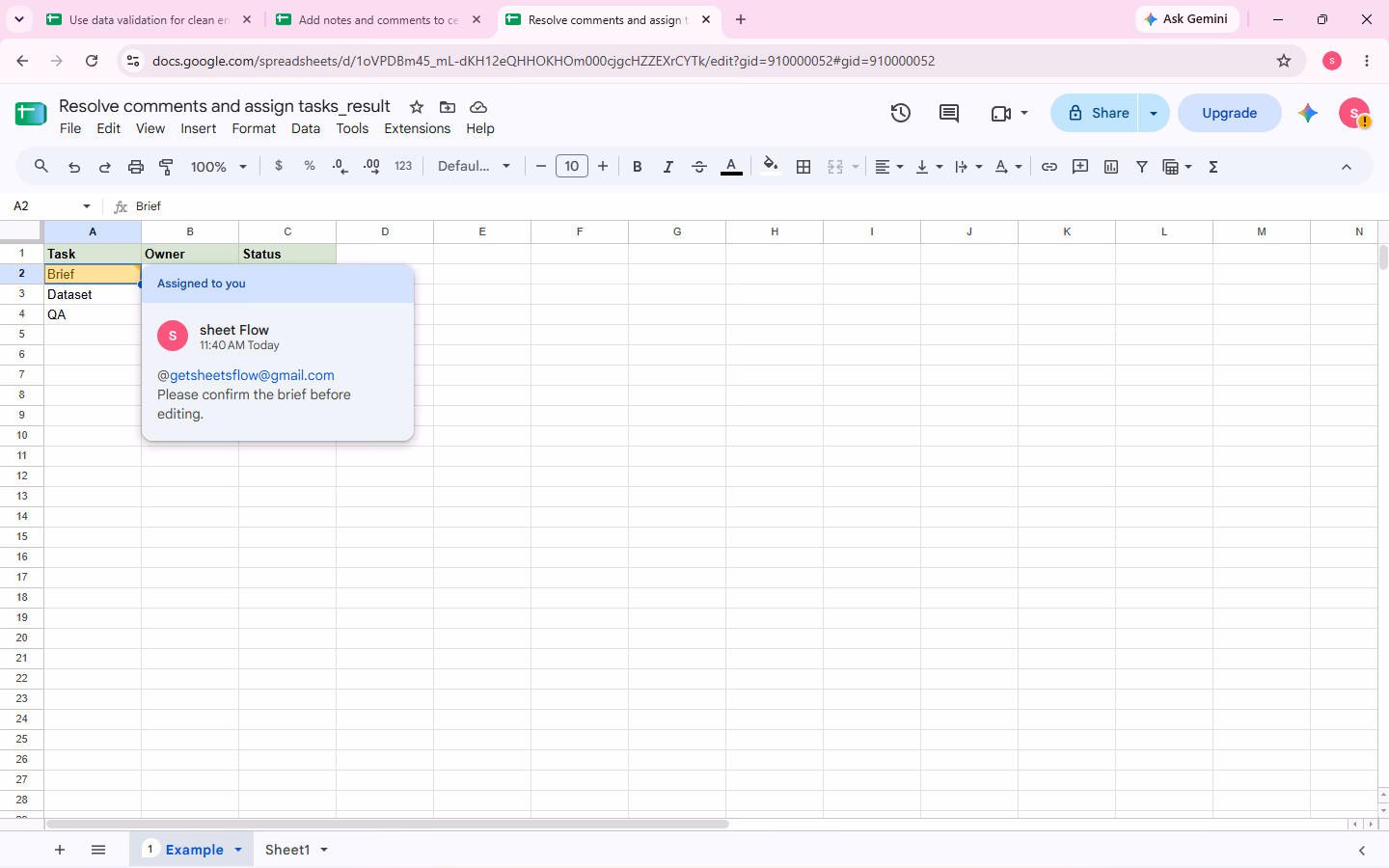Search the menus with the magnifier icon
This screenshot has height=868, width=1389.
(41, 167)
